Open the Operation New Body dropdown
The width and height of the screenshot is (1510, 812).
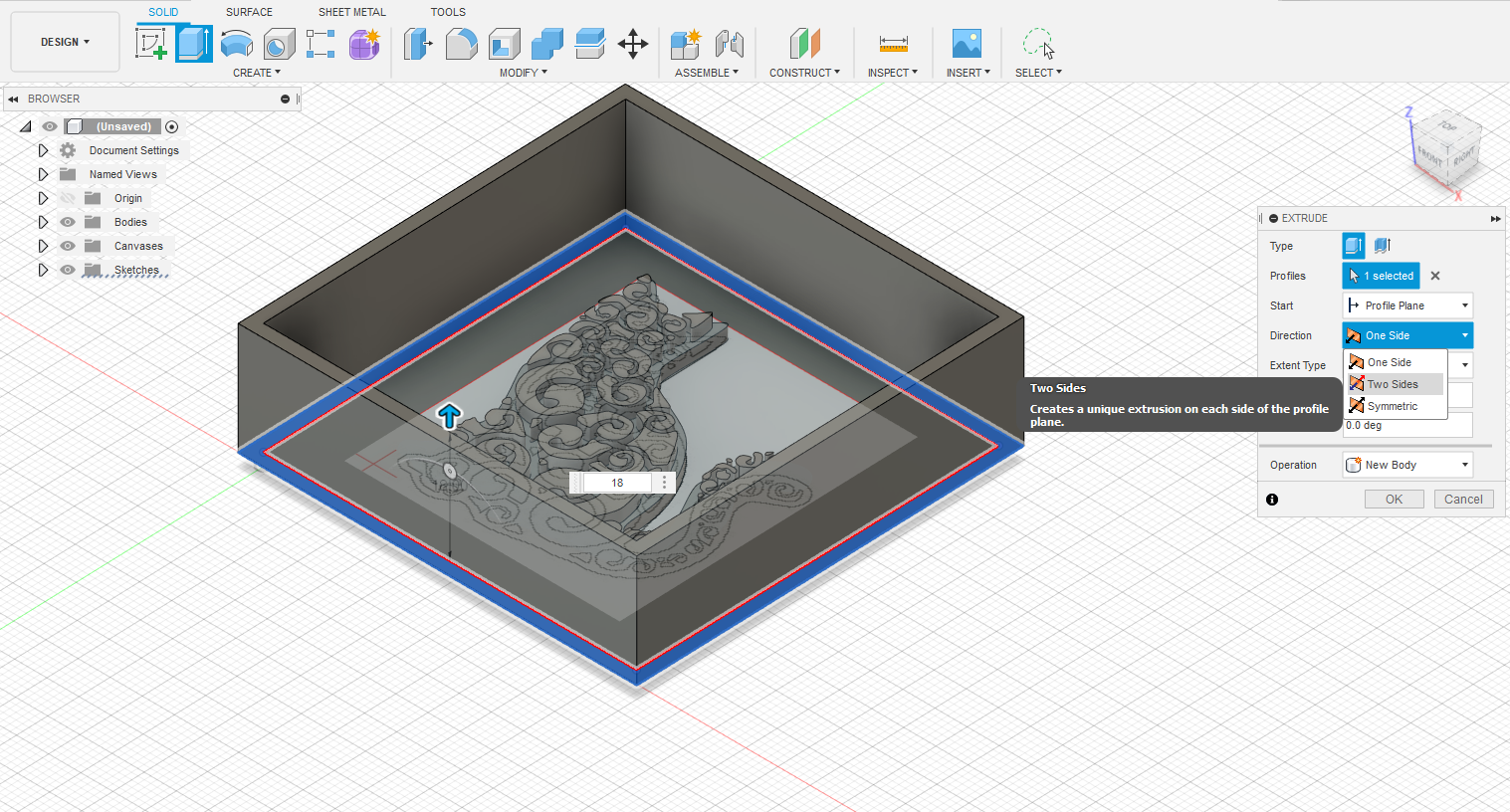1407,465
